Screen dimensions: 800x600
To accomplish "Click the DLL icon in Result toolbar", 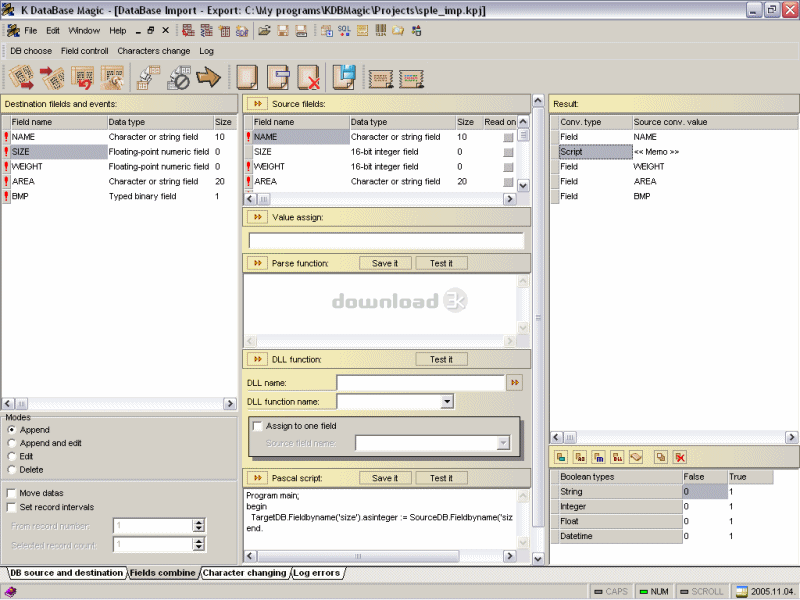I will [617, 456].
